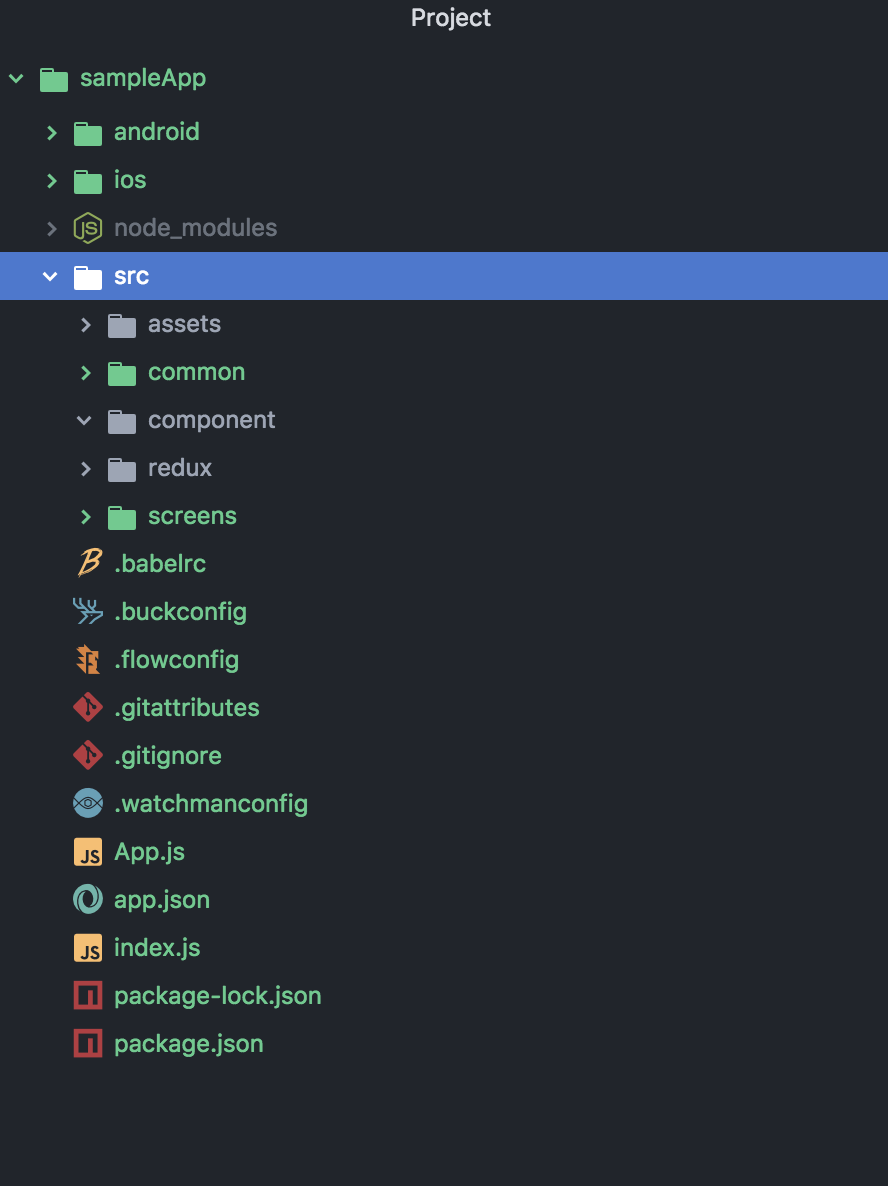This screenshot has width=888, height=1186.
Task: Click the Flow icon next to .flowconfig
Action: point(88,659)
